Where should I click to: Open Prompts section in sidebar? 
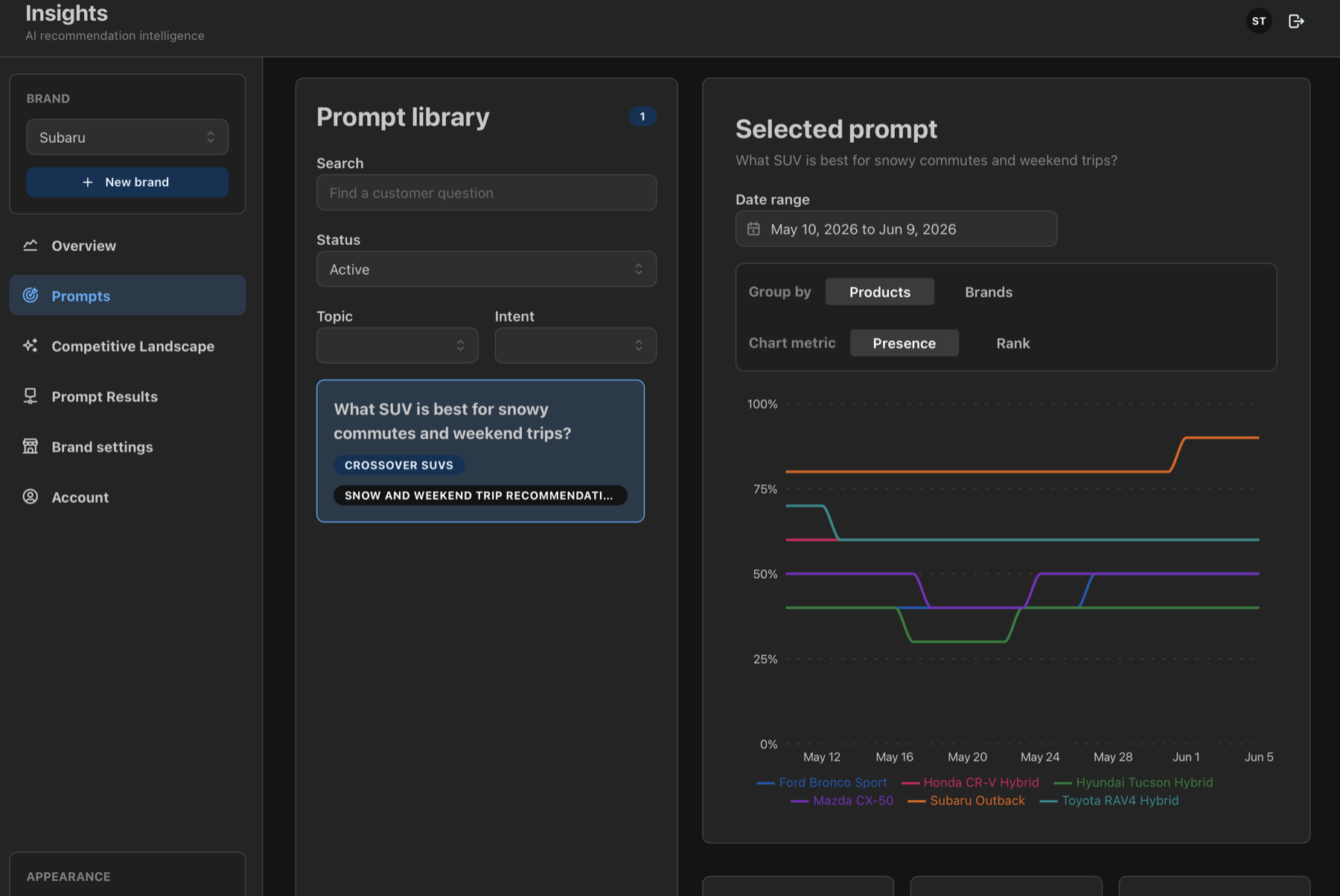[127, 295]
